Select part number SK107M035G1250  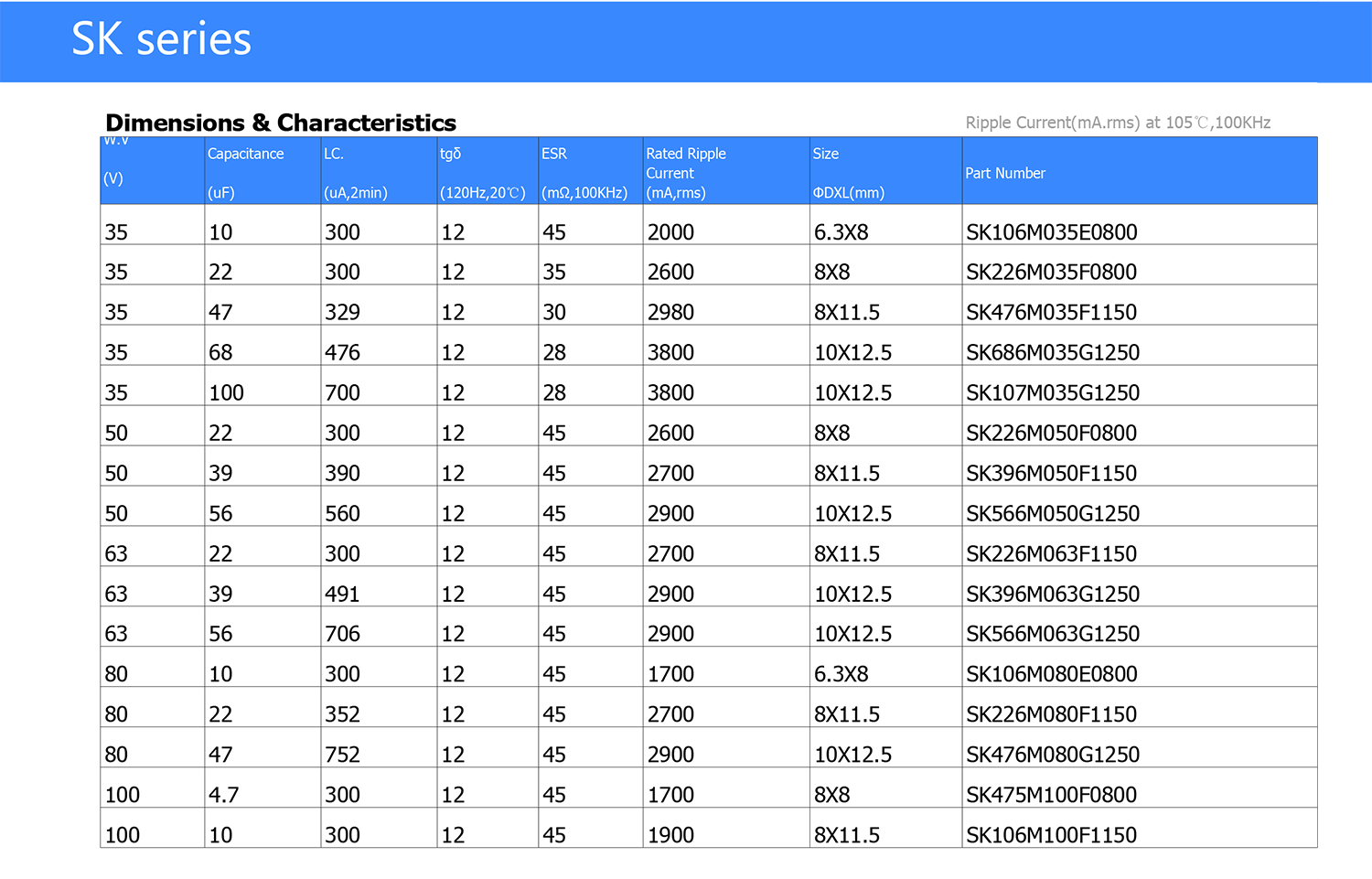[x=1053, y=393]
